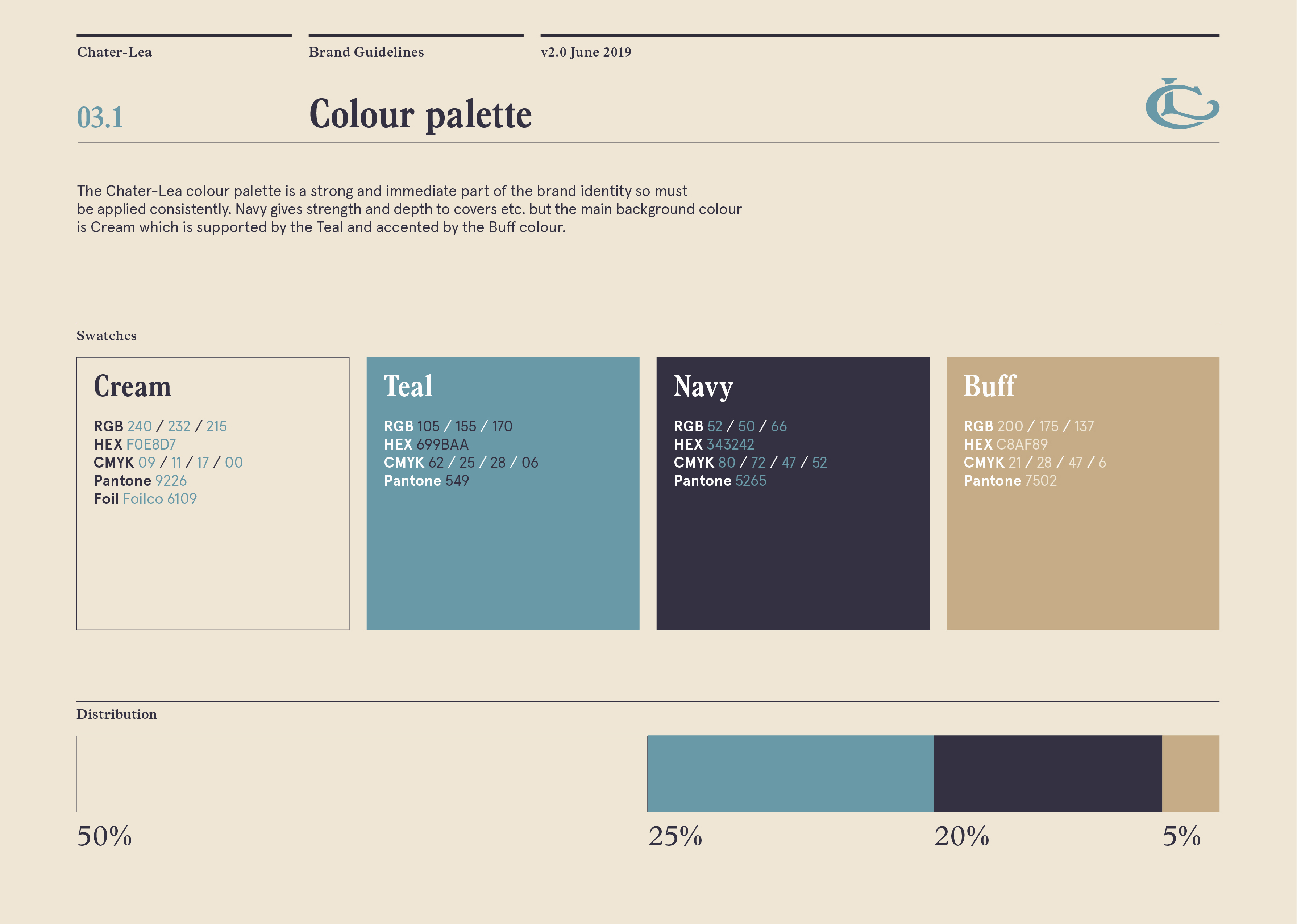Click the cream segment of the distribution bar
1297x924 pixels.
(362, 774)
